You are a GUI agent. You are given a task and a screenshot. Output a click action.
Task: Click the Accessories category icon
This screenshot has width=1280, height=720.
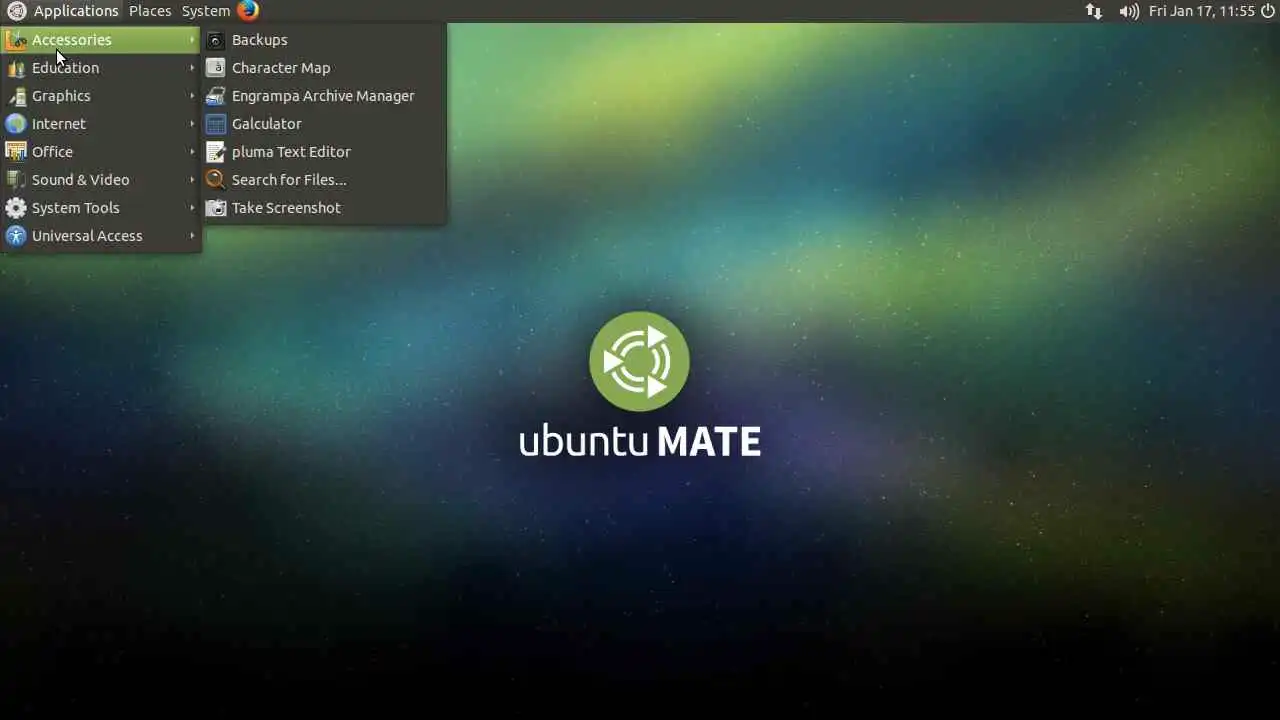click(x=16, y=40)
